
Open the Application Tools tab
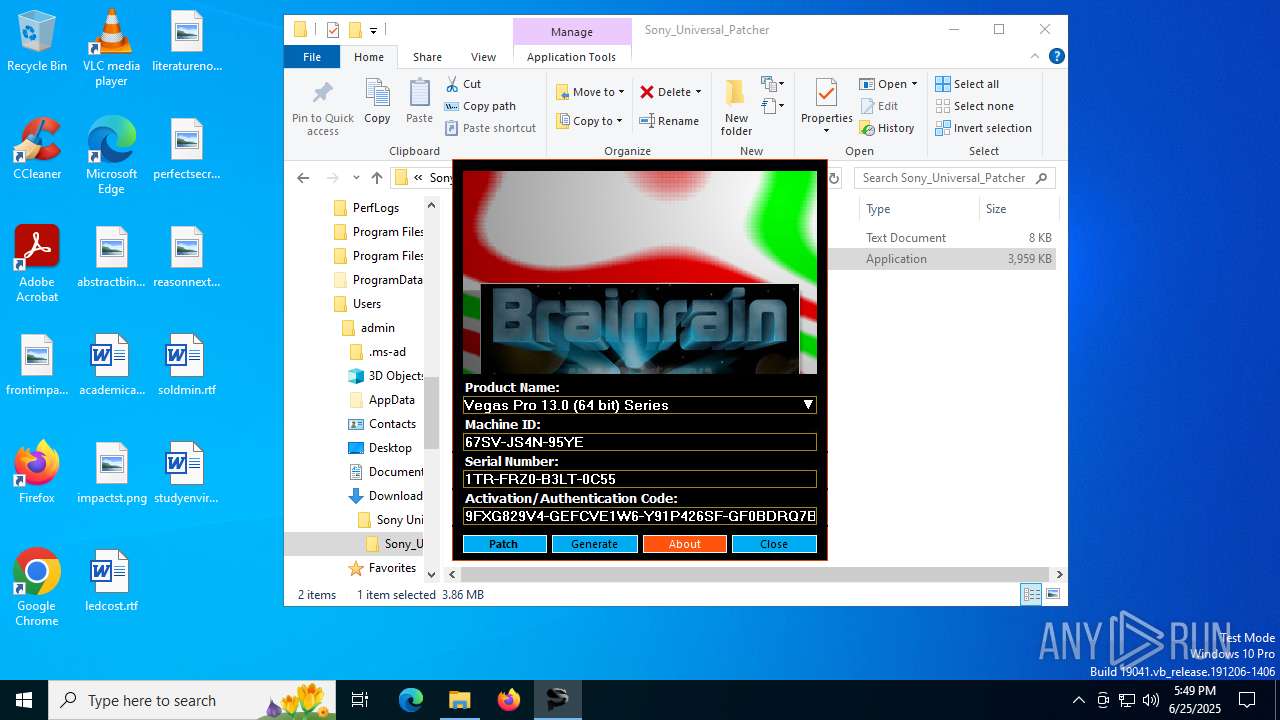(571, 57)
